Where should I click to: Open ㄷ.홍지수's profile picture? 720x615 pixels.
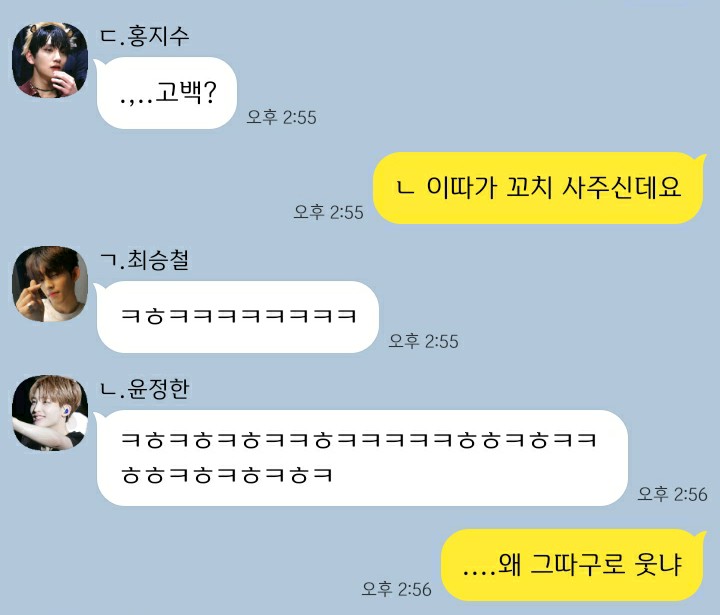50,60
